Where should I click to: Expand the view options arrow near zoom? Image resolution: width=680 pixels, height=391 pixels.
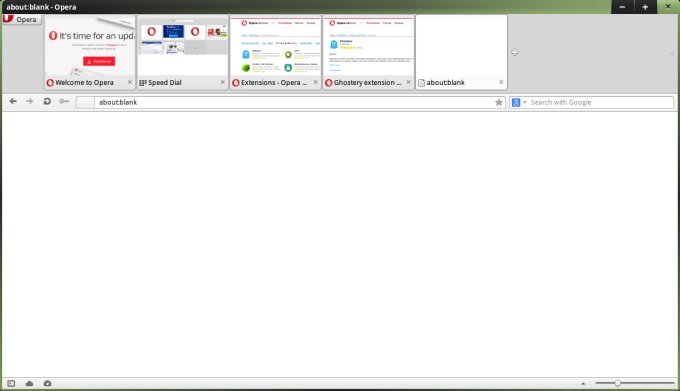point(583,384)
